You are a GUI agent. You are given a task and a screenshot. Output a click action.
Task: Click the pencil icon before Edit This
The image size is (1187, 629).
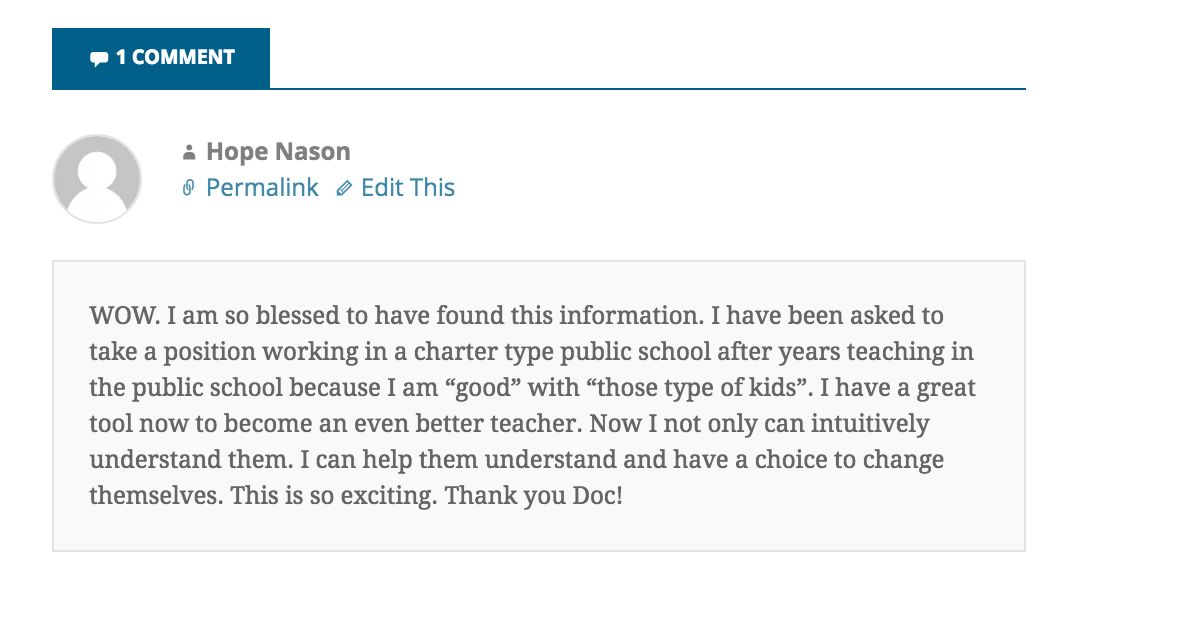[344, 188]
